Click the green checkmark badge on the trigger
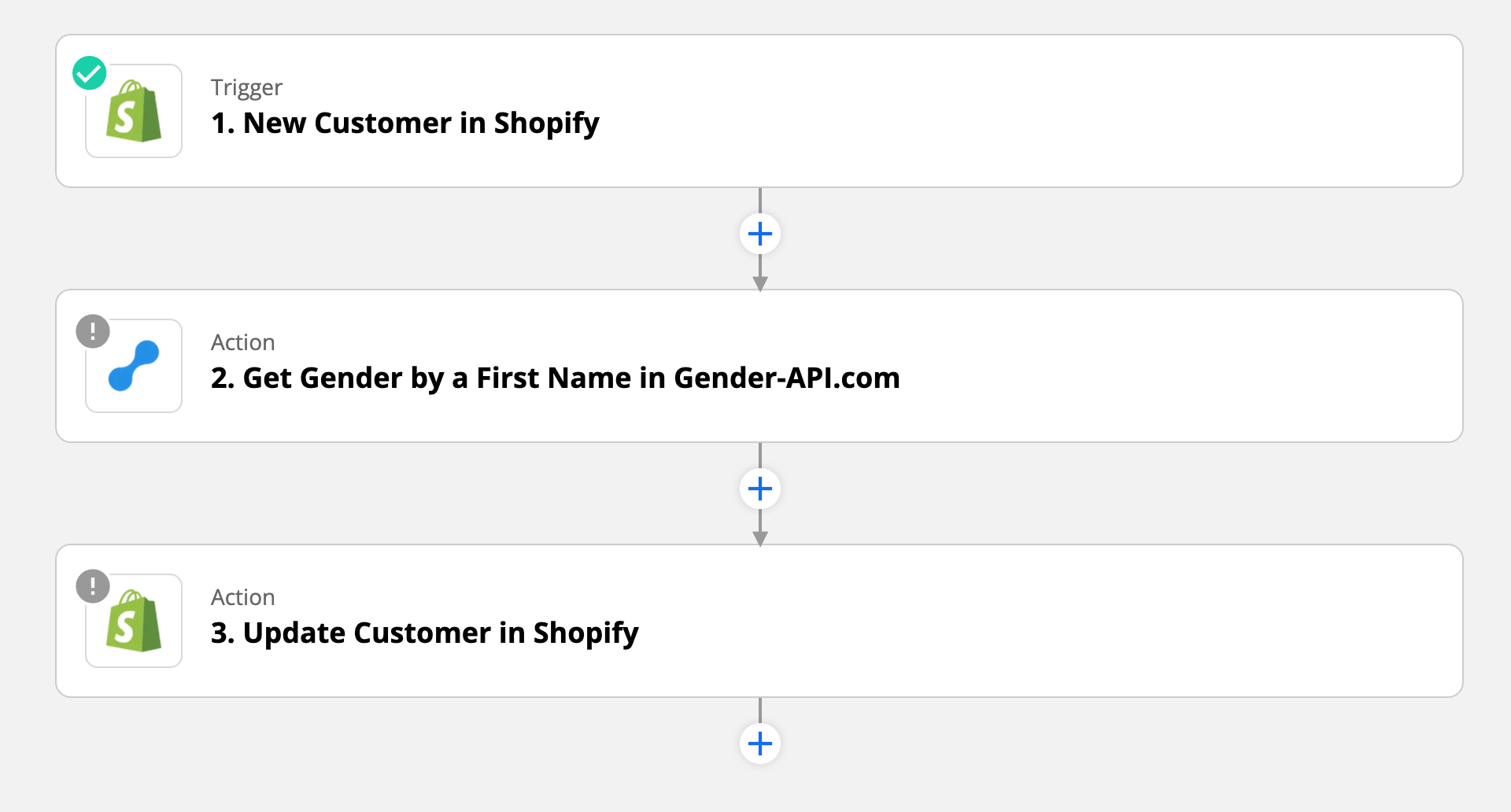The height and width of the screenshot is (812, 1511). (89, 72)
